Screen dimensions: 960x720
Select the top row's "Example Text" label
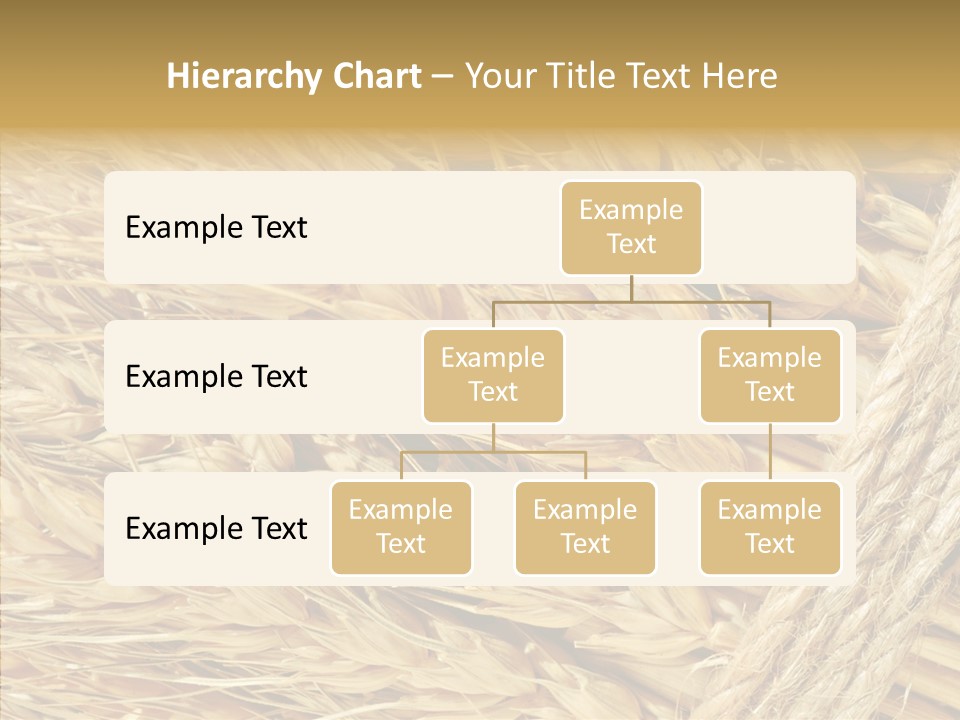click(216, 228)
